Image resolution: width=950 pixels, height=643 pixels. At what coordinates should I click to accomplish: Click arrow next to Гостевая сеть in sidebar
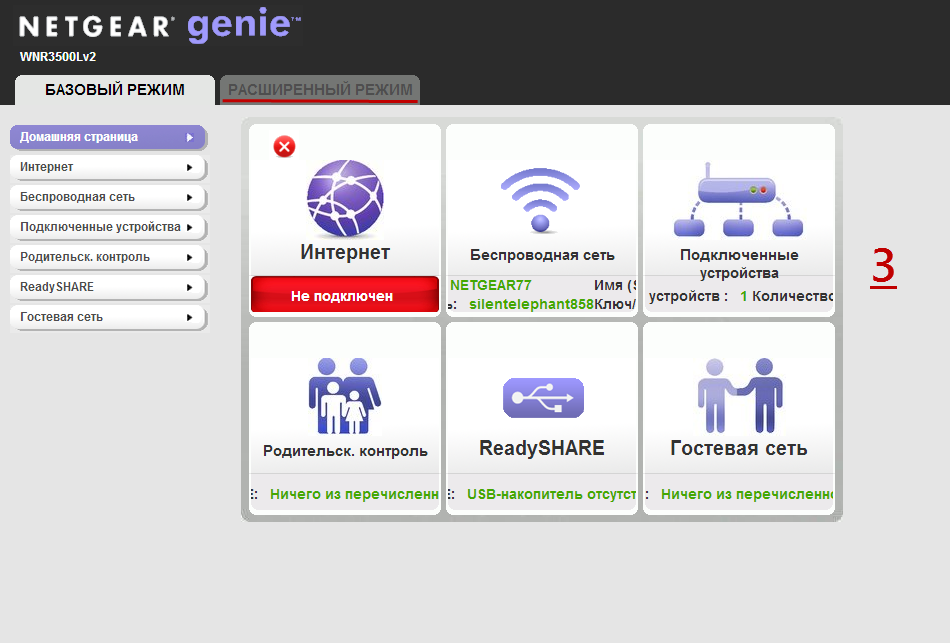190,318
